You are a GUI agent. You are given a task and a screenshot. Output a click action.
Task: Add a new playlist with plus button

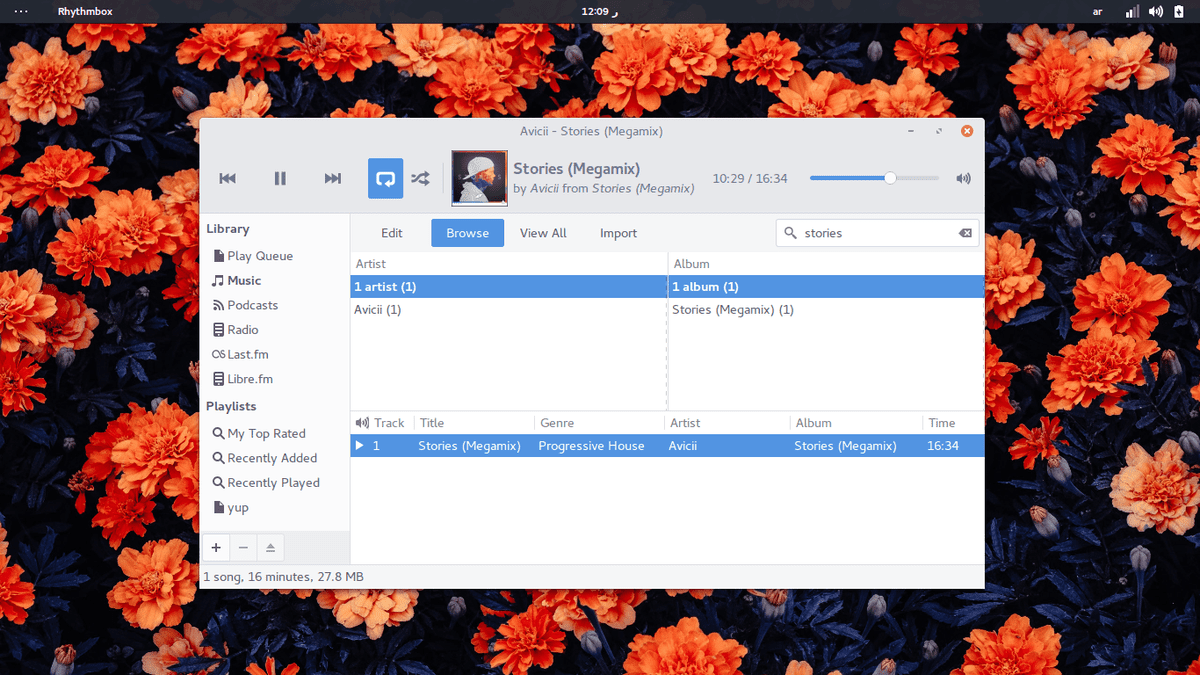point(216,548)
